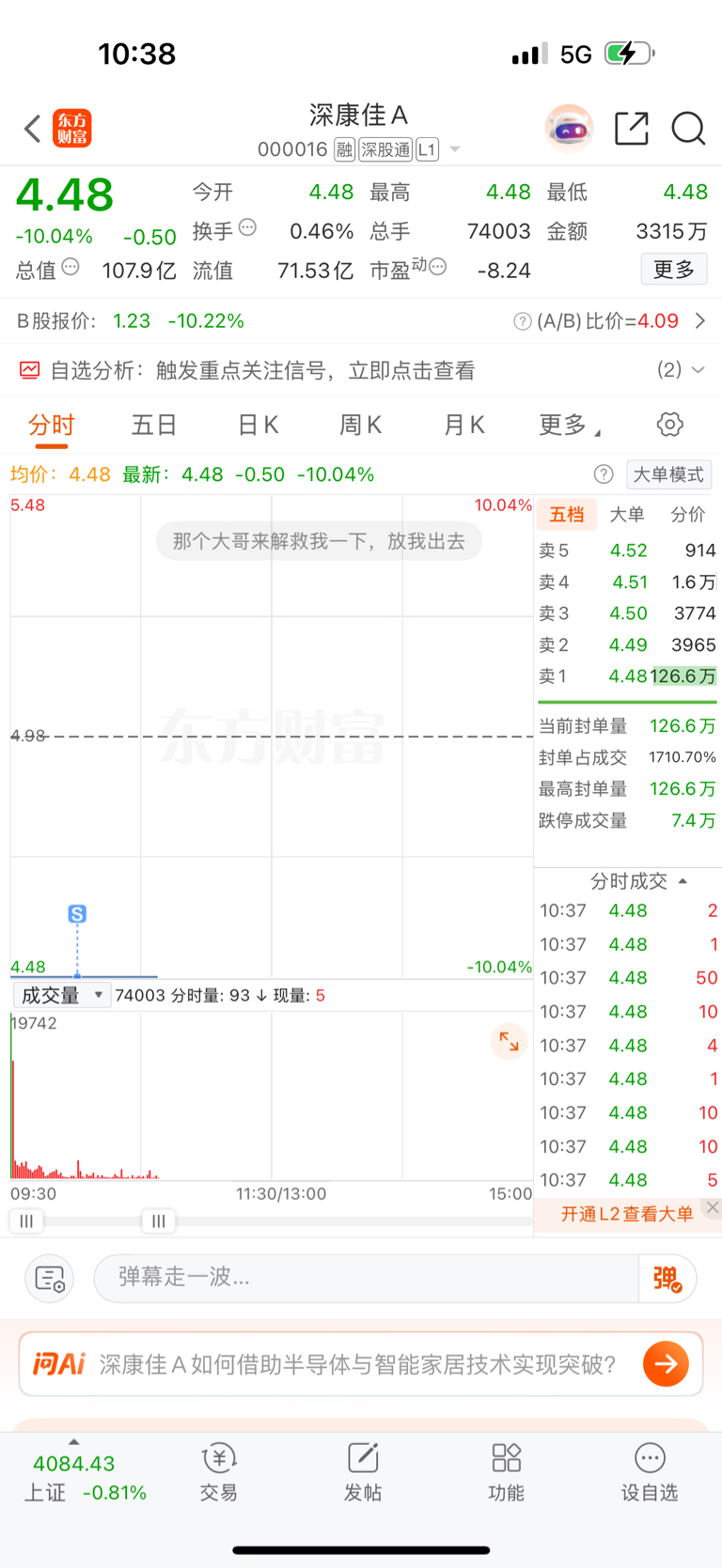
Task: Tap the question mark before (A/B)比价
Action: point(523,321)
